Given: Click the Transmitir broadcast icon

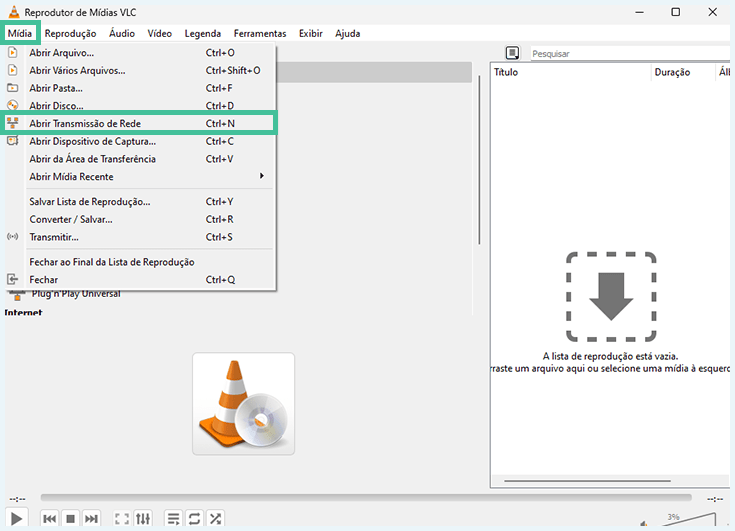Looking at the screenshot, I should click(x=13, y=237).
